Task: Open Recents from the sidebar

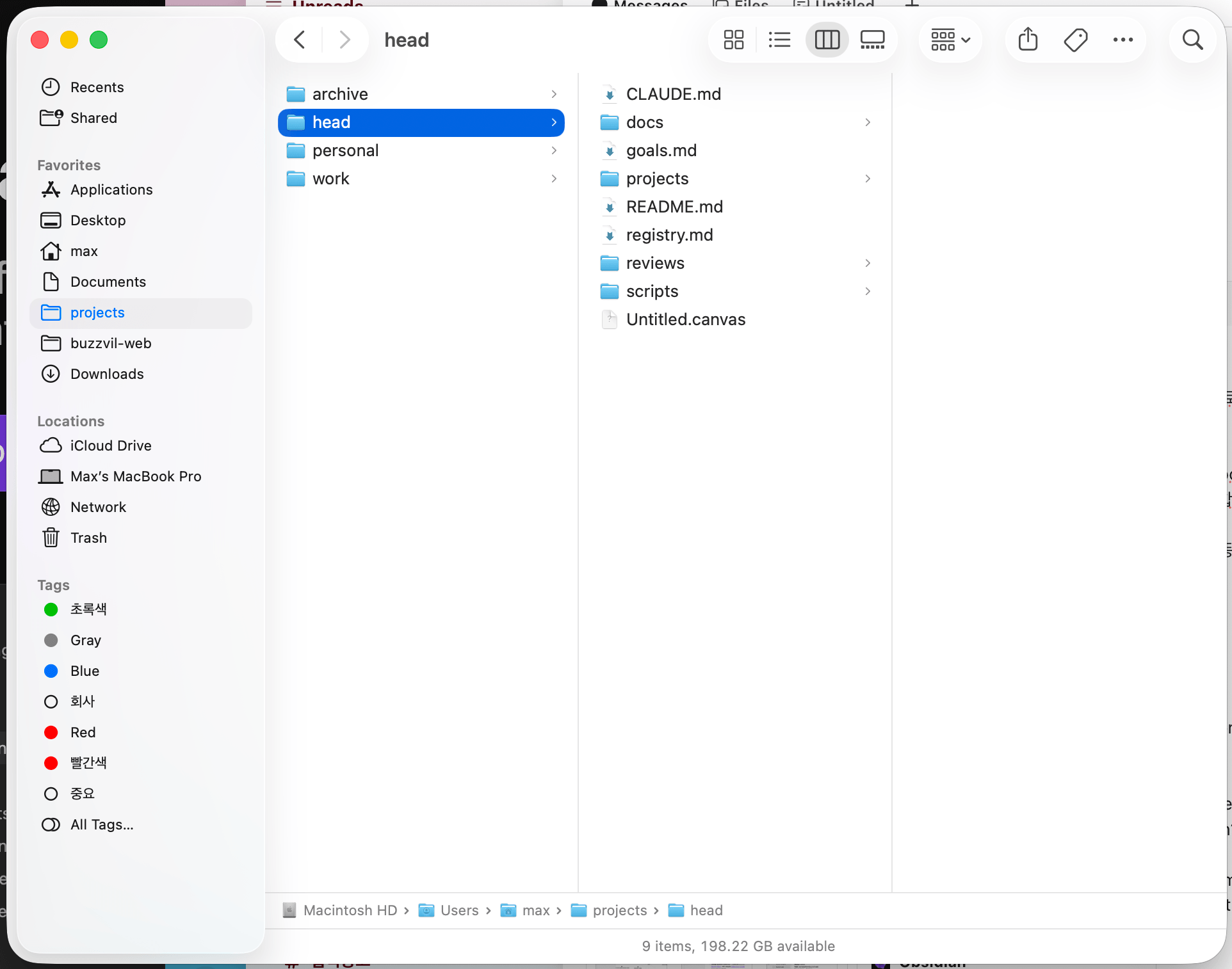Action: (x=97, y=87)
